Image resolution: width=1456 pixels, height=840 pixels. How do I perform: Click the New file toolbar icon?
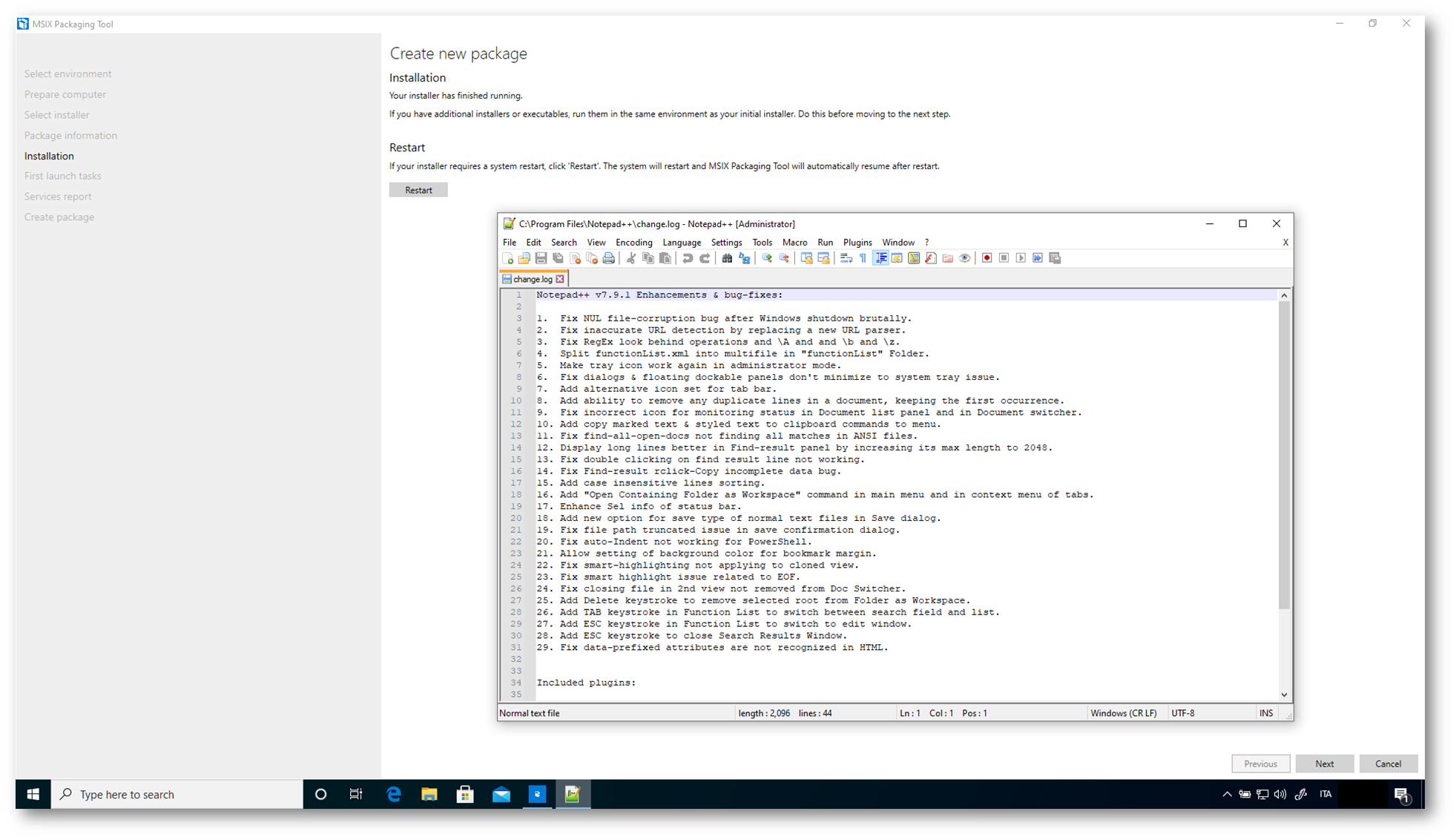[x=508, y=258]
